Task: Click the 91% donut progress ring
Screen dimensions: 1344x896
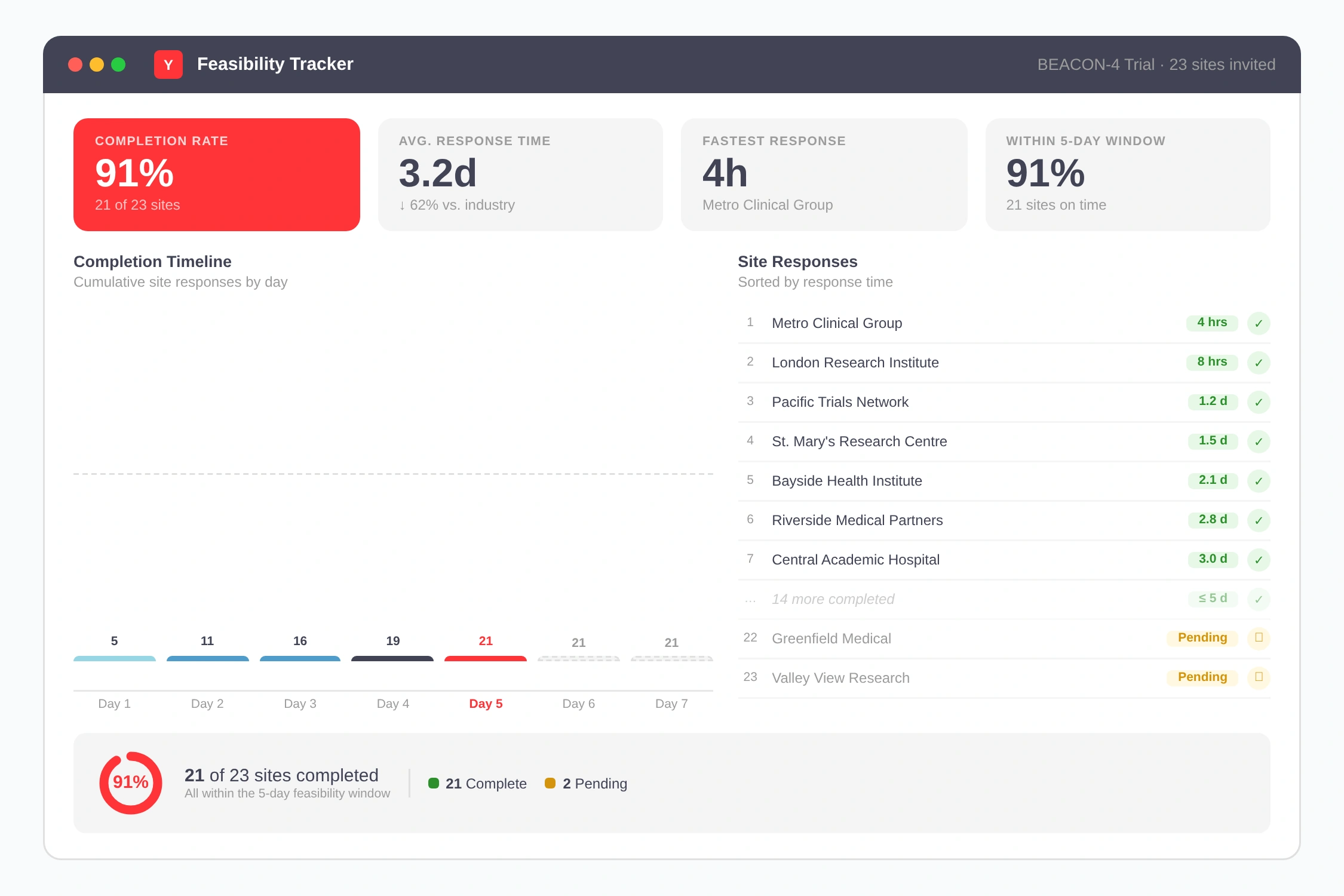Action: tap(131, 783)
